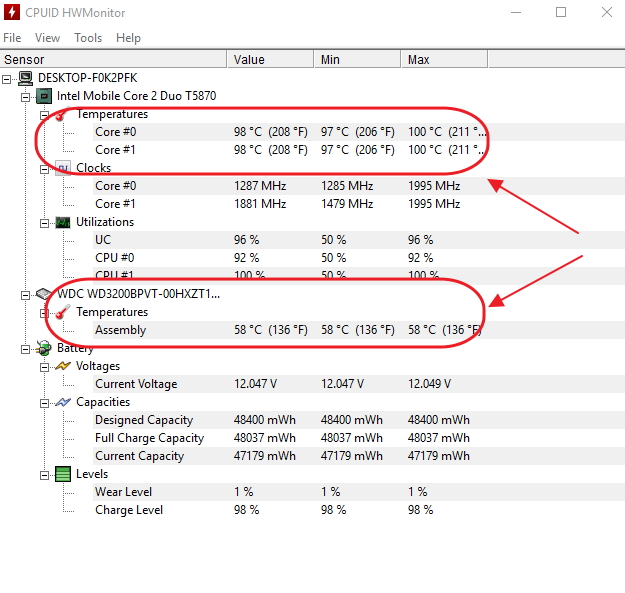625x593 pixels.
Task: Click the 48037 mWh value of Full Charge Capacity
Action: (265, 438)
